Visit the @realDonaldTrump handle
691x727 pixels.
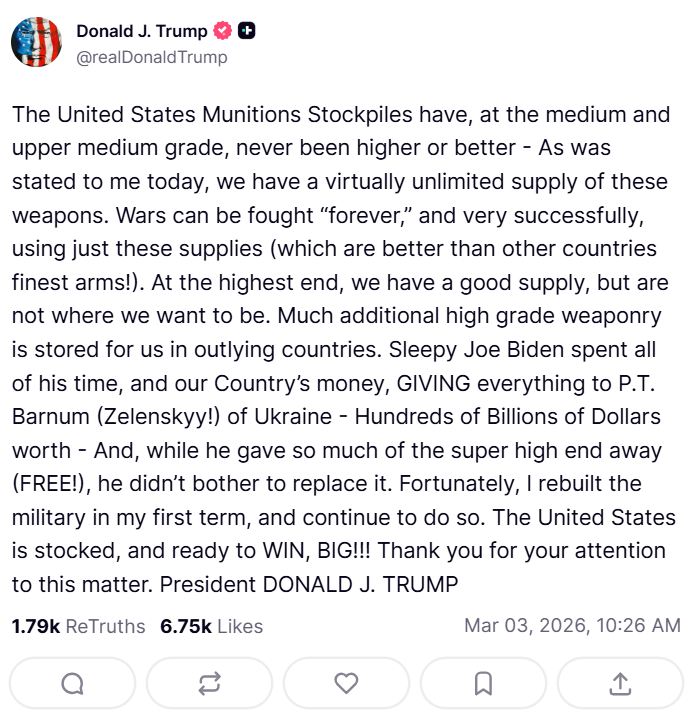point(152,57)
